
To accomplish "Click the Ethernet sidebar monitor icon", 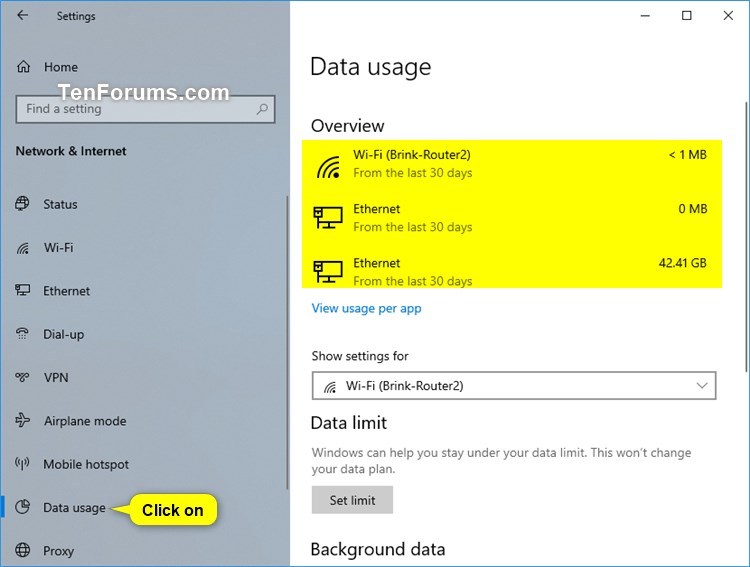I will tap(22, 290).
